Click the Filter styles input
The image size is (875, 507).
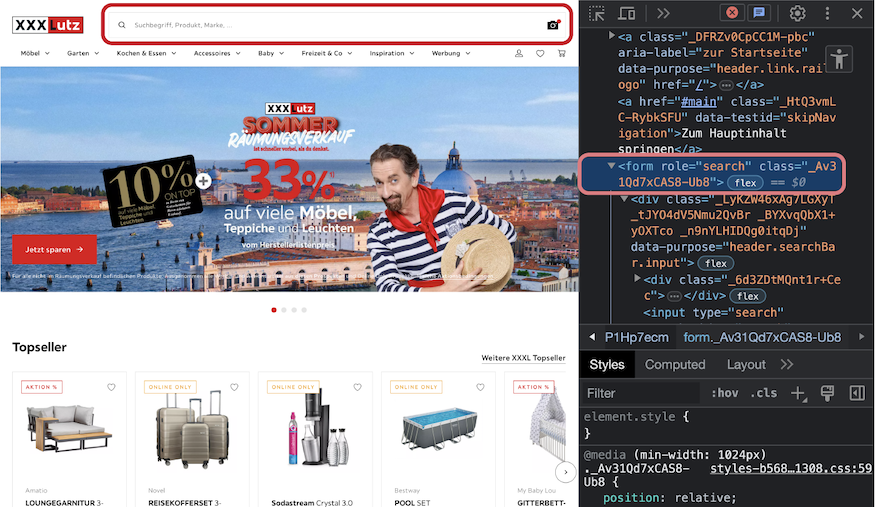[x=641, y=393]
